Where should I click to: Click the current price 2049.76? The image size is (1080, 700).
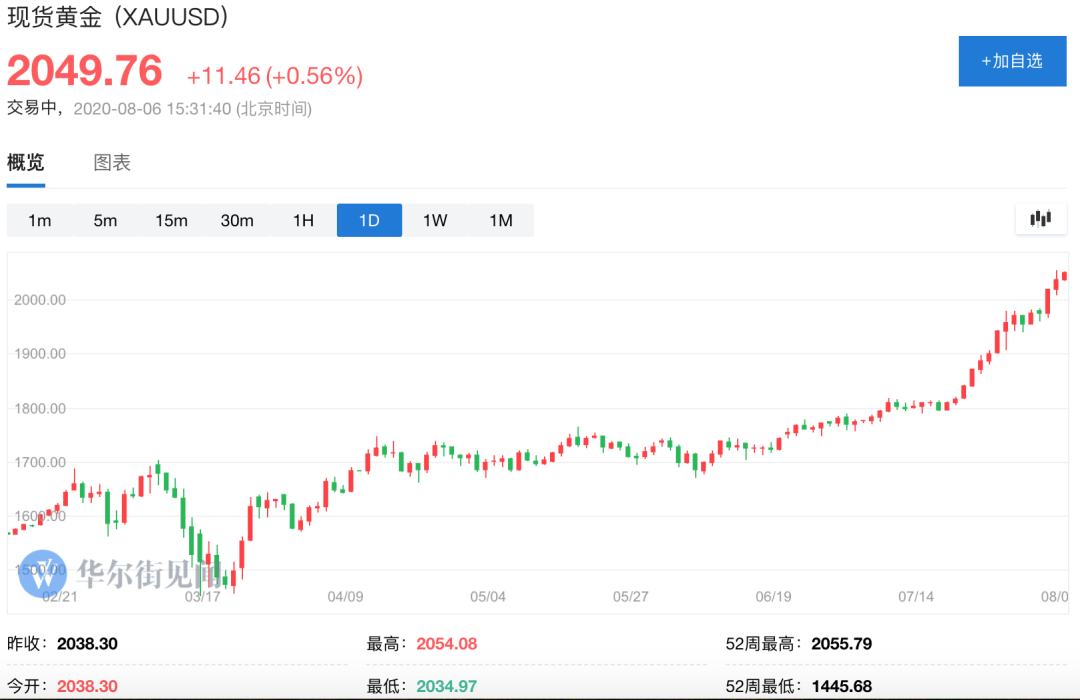click(85, 71)
